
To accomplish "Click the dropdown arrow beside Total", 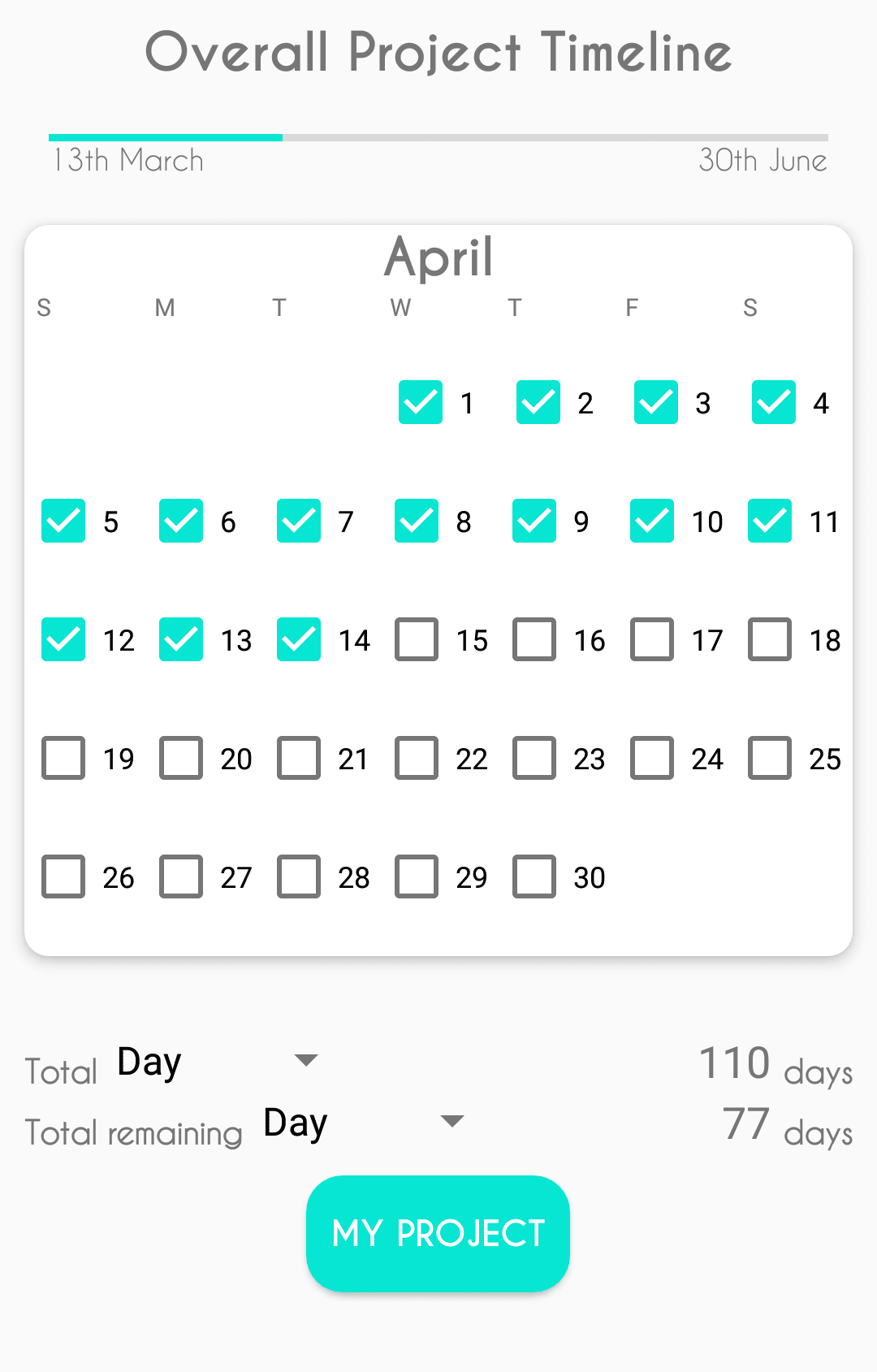I will pyautogui.click(x=306, y=1060).
